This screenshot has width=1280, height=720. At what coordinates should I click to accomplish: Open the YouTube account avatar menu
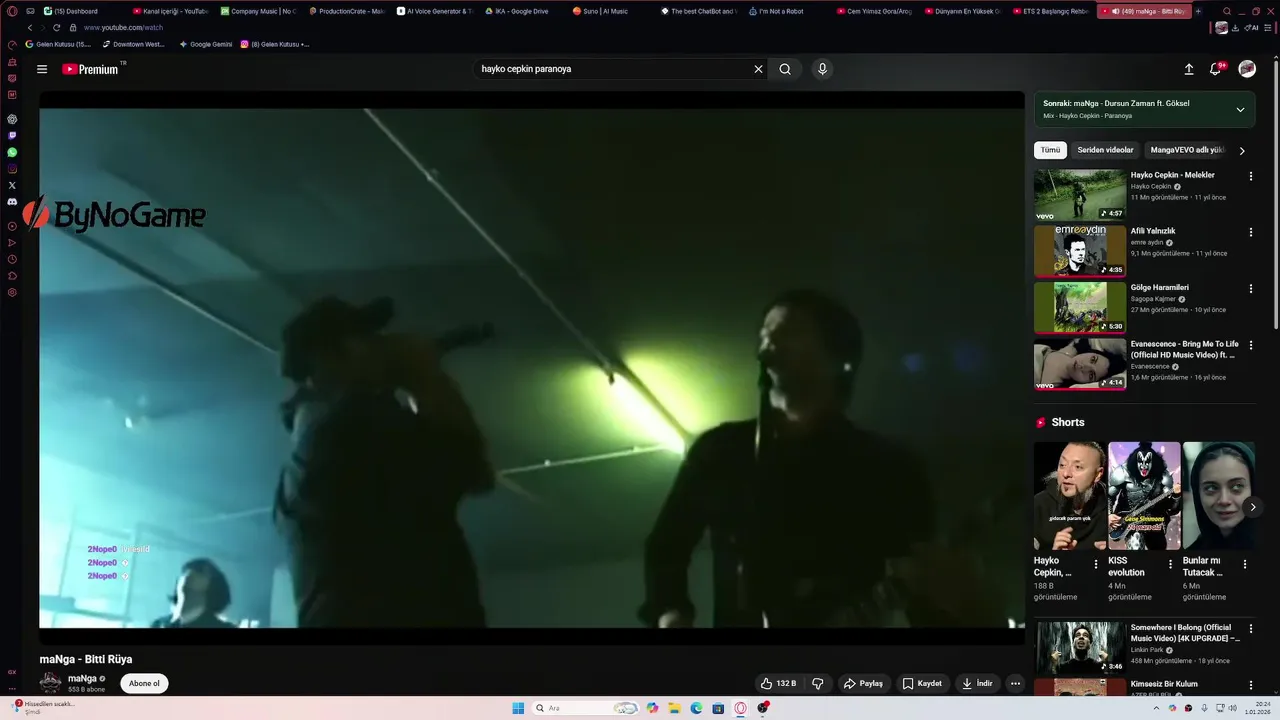[x=1247, y=69]
